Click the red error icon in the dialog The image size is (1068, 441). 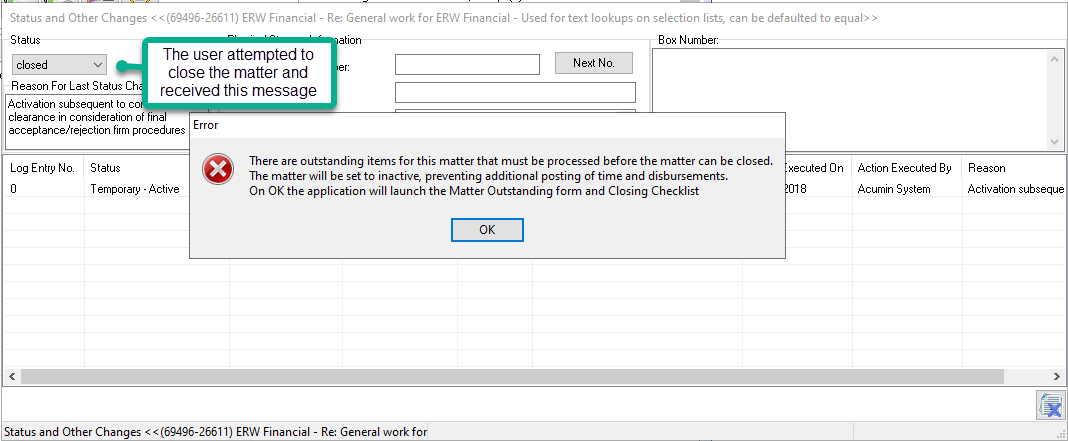218,170
